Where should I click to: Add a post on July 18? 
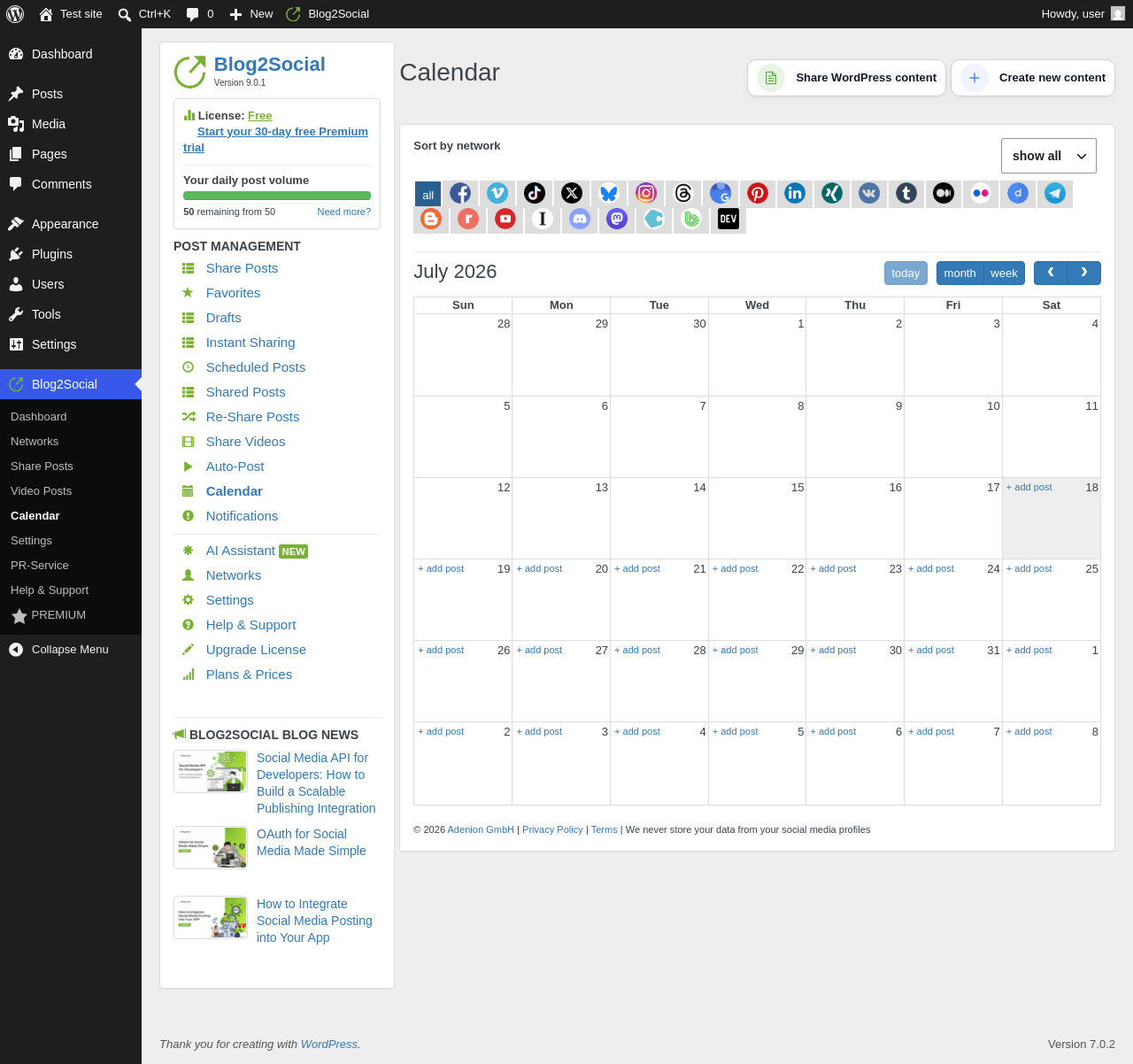point(1029,488)
